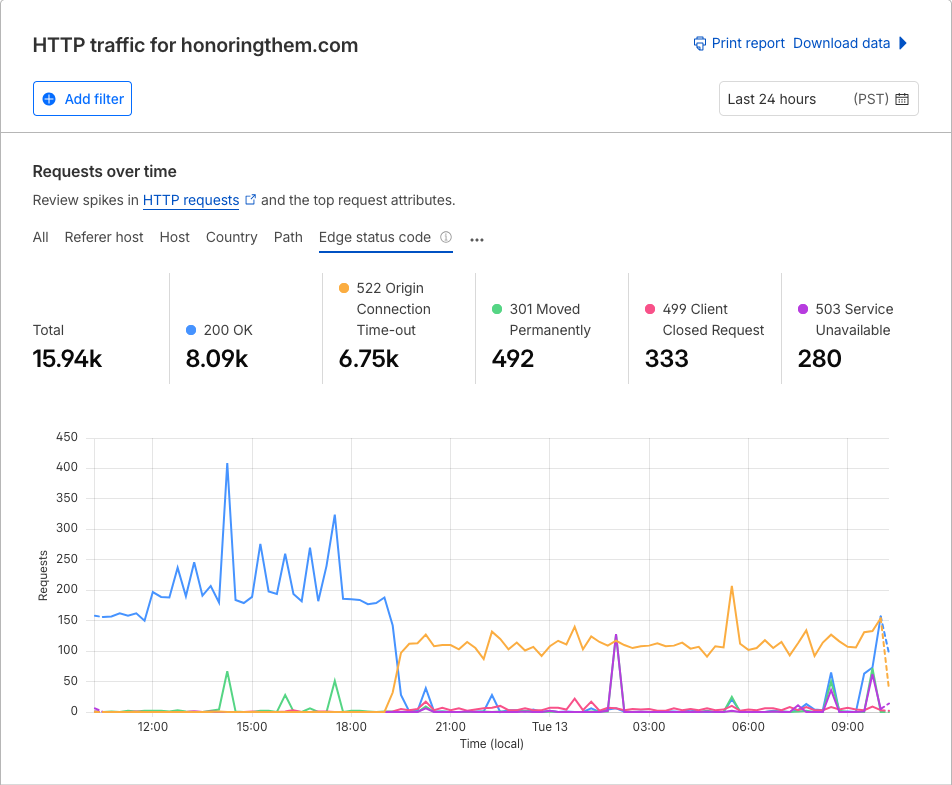Image resolution: width=952 pixels, height=785 pixels.
Task: Switch to the Referer host tab
Action: coord(104,237)
